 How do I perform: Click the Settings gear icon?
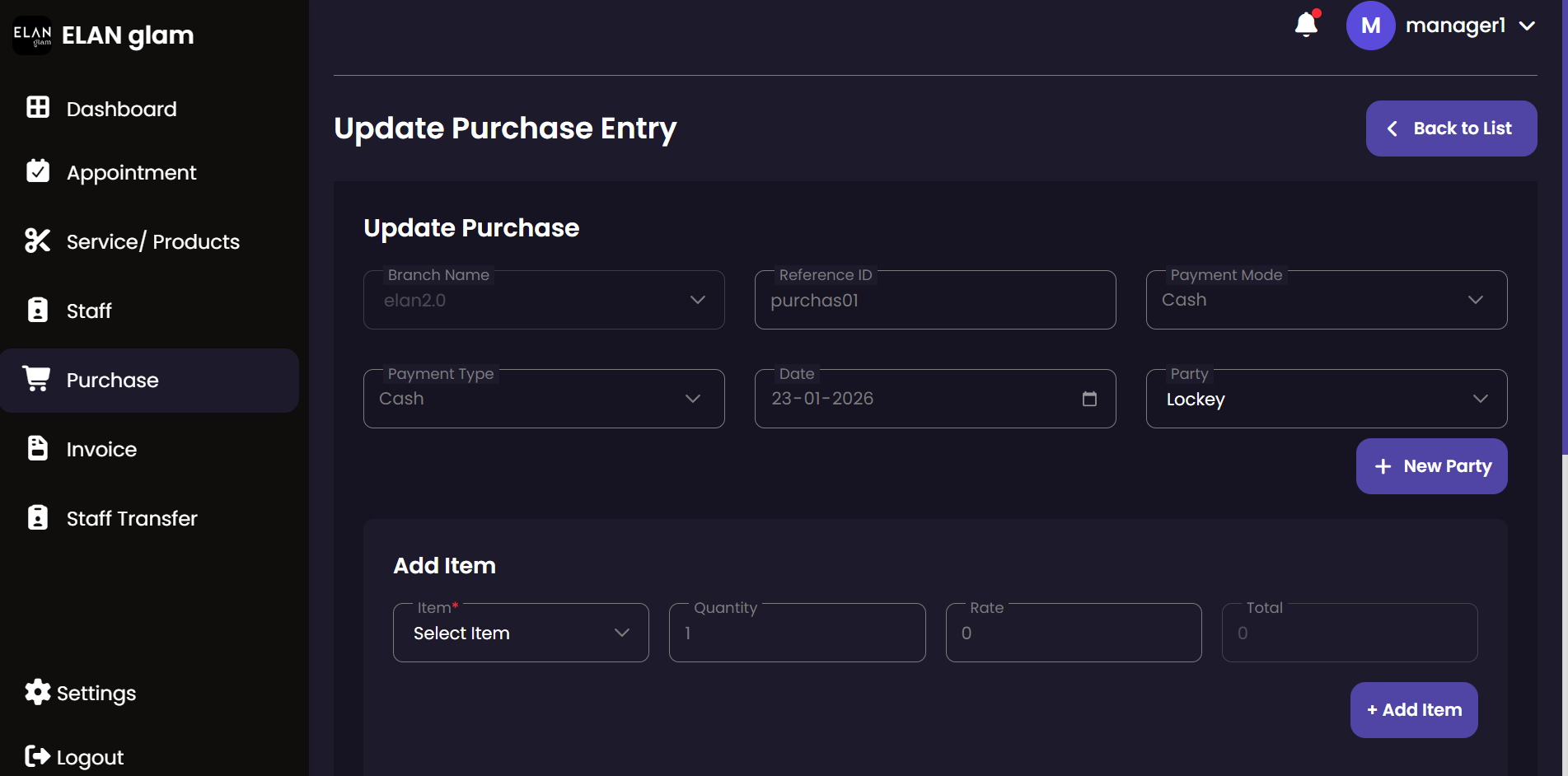[x=38, y=692]
